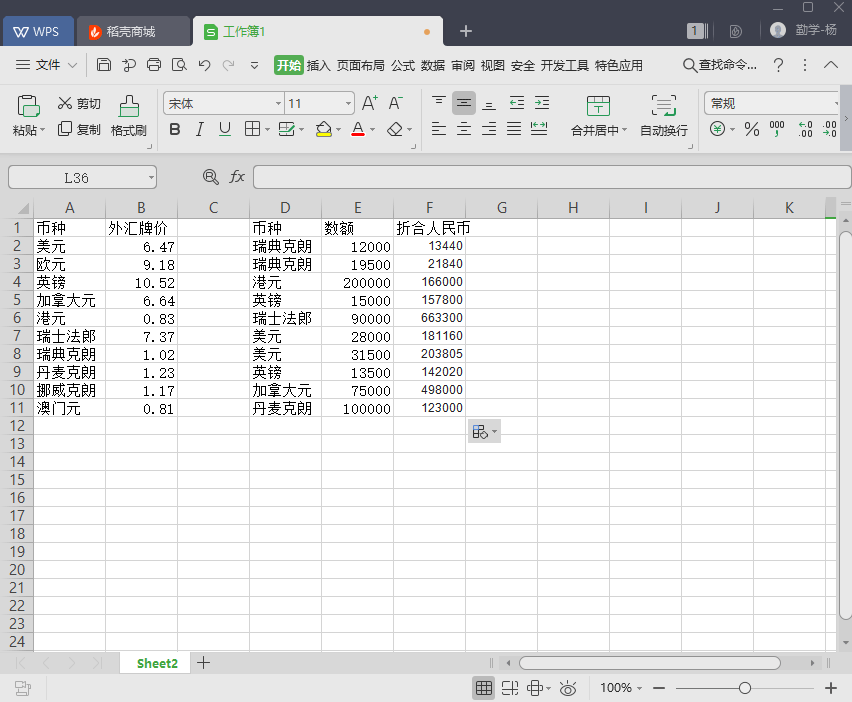Click 查找命令 search command button
Image resolution: width=852 pixels, height=702 pixels.
pos(719,65)
